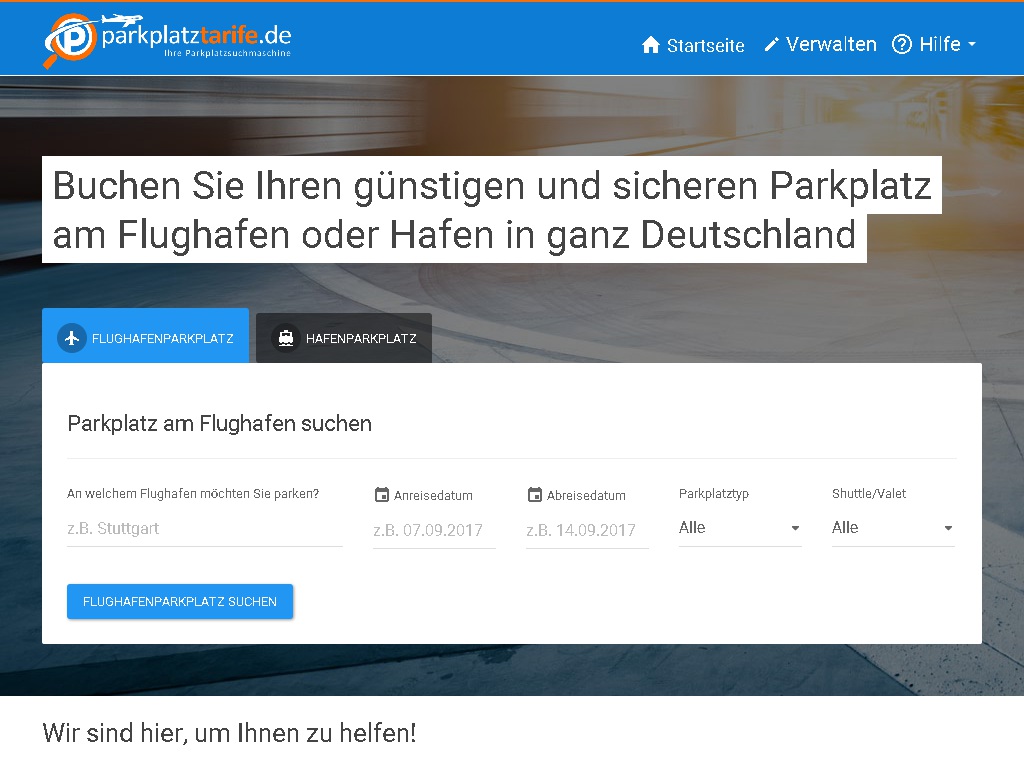Click the Abreisedatum date field

[587, 530]
